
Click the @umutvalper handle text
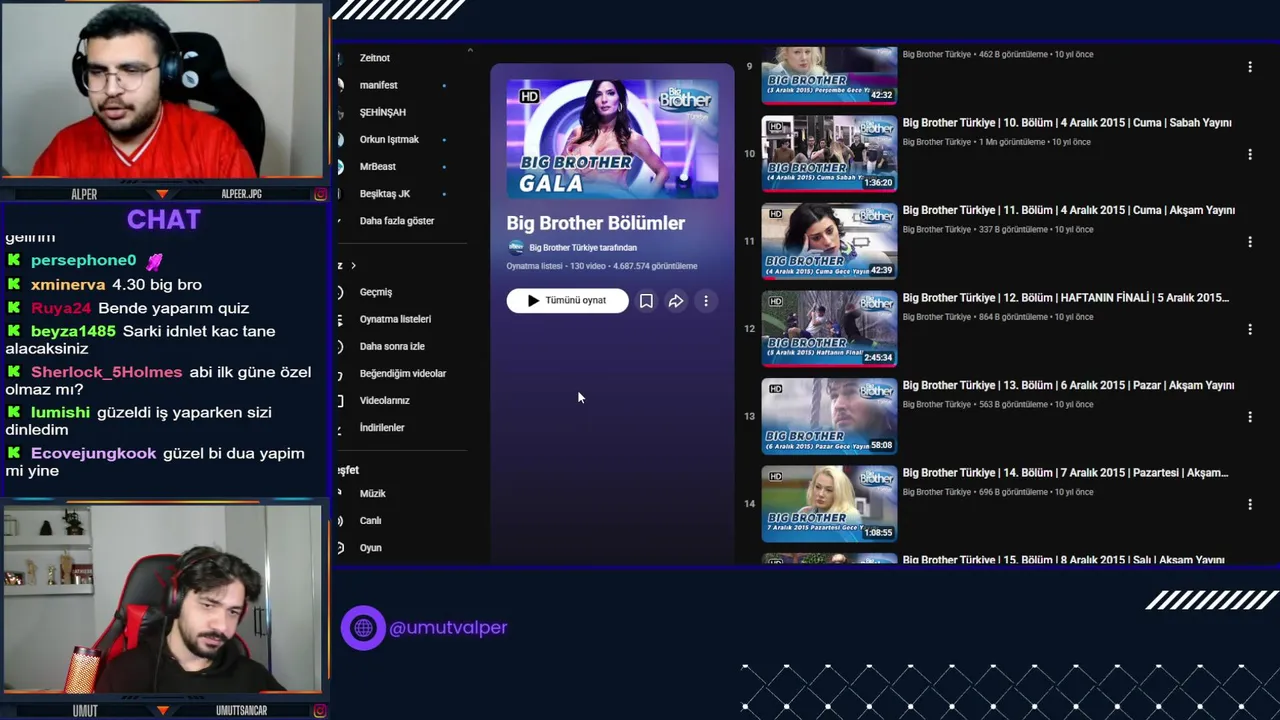tap(448, 628)
